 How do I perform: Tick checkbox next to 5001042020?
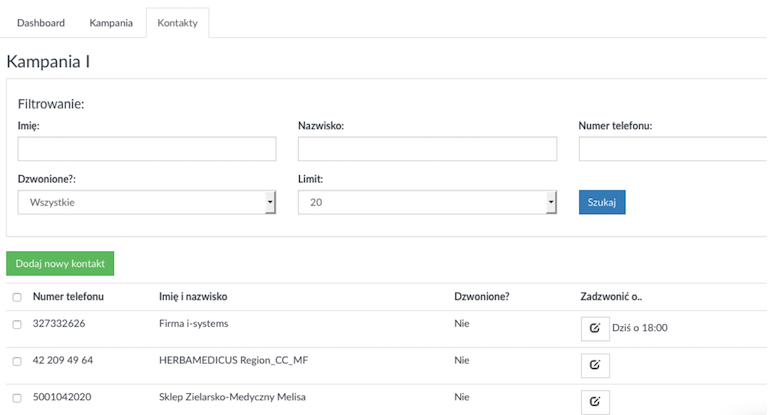[x=17, y=398]
